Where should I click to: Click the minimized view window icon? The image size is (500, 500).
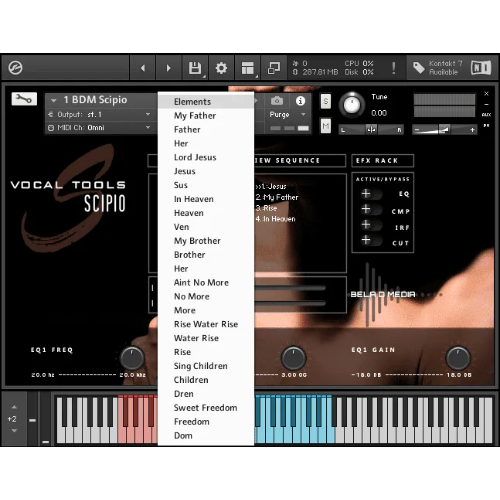pos(274,68)
